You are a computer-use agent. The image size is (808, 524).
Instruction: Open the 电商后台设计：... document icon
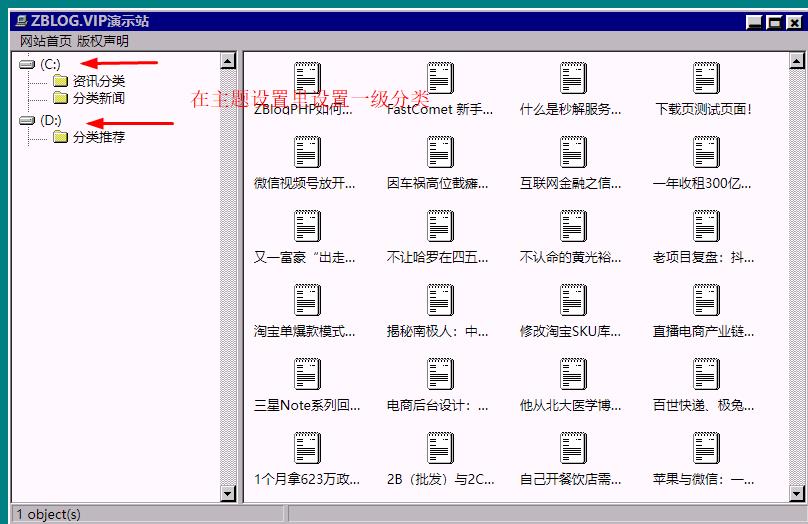tap(440, 374)
